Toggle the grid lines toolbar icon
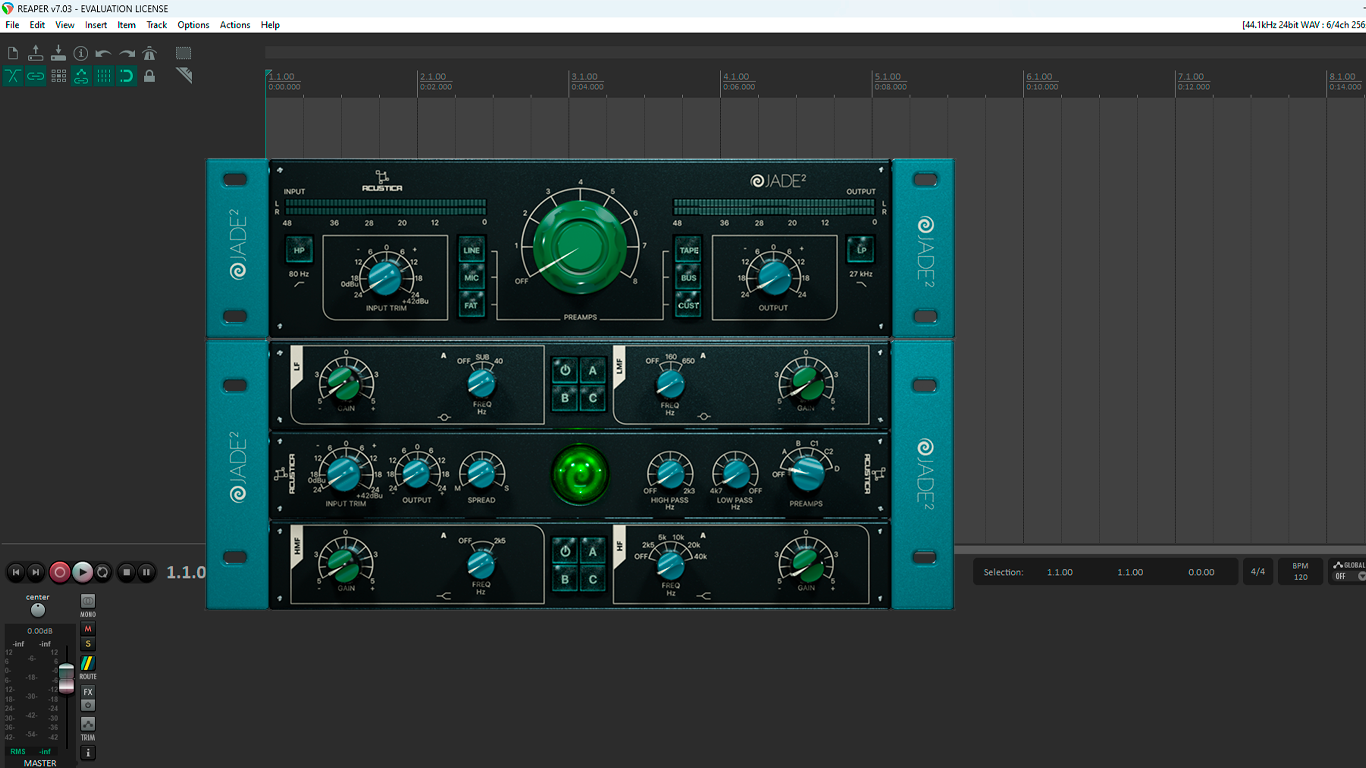 click(x=104, y=76)
